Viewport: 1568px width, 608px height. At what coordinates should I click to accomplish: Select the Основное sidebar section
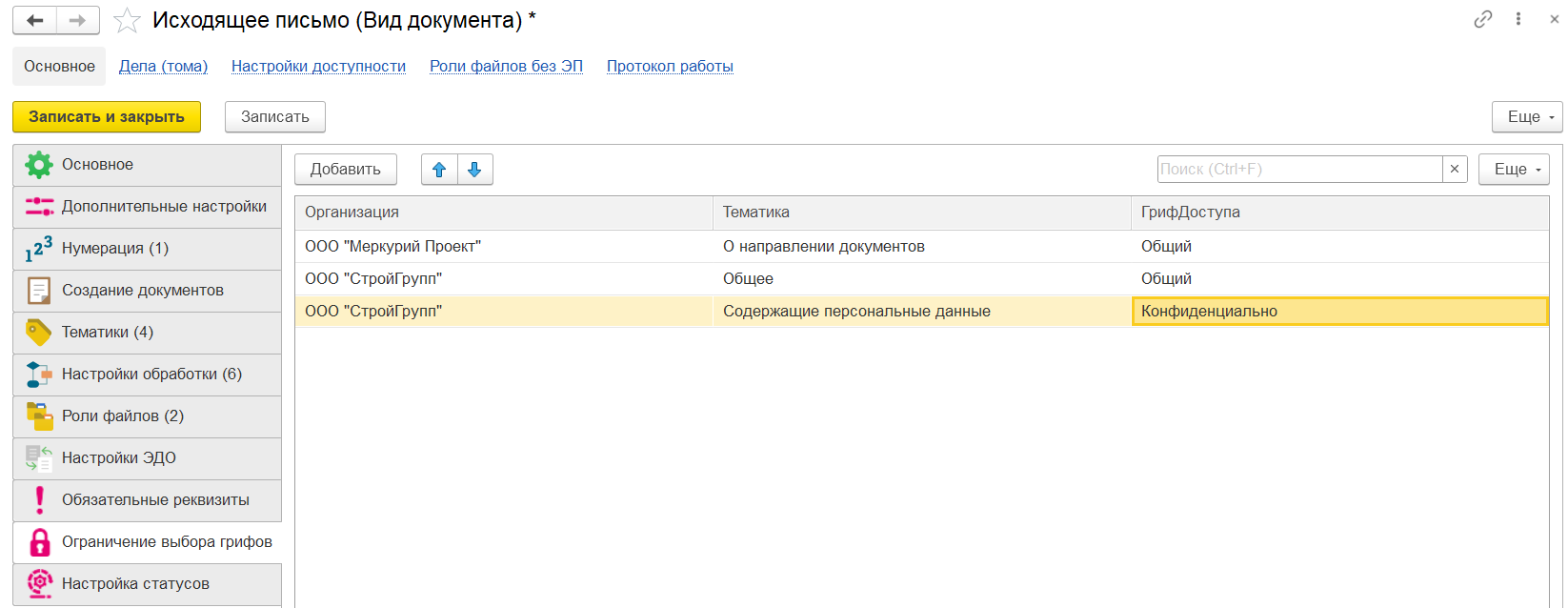point(148,165)
